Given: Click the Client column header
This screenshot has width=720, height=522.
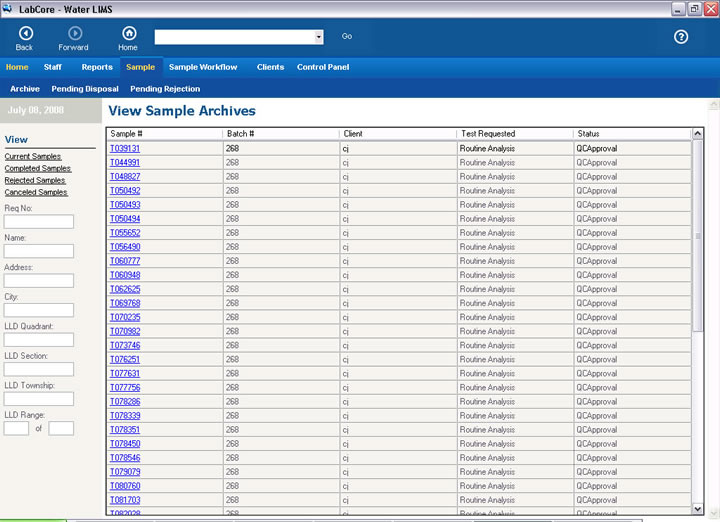Looking at the screenshot, I should 398,134.
